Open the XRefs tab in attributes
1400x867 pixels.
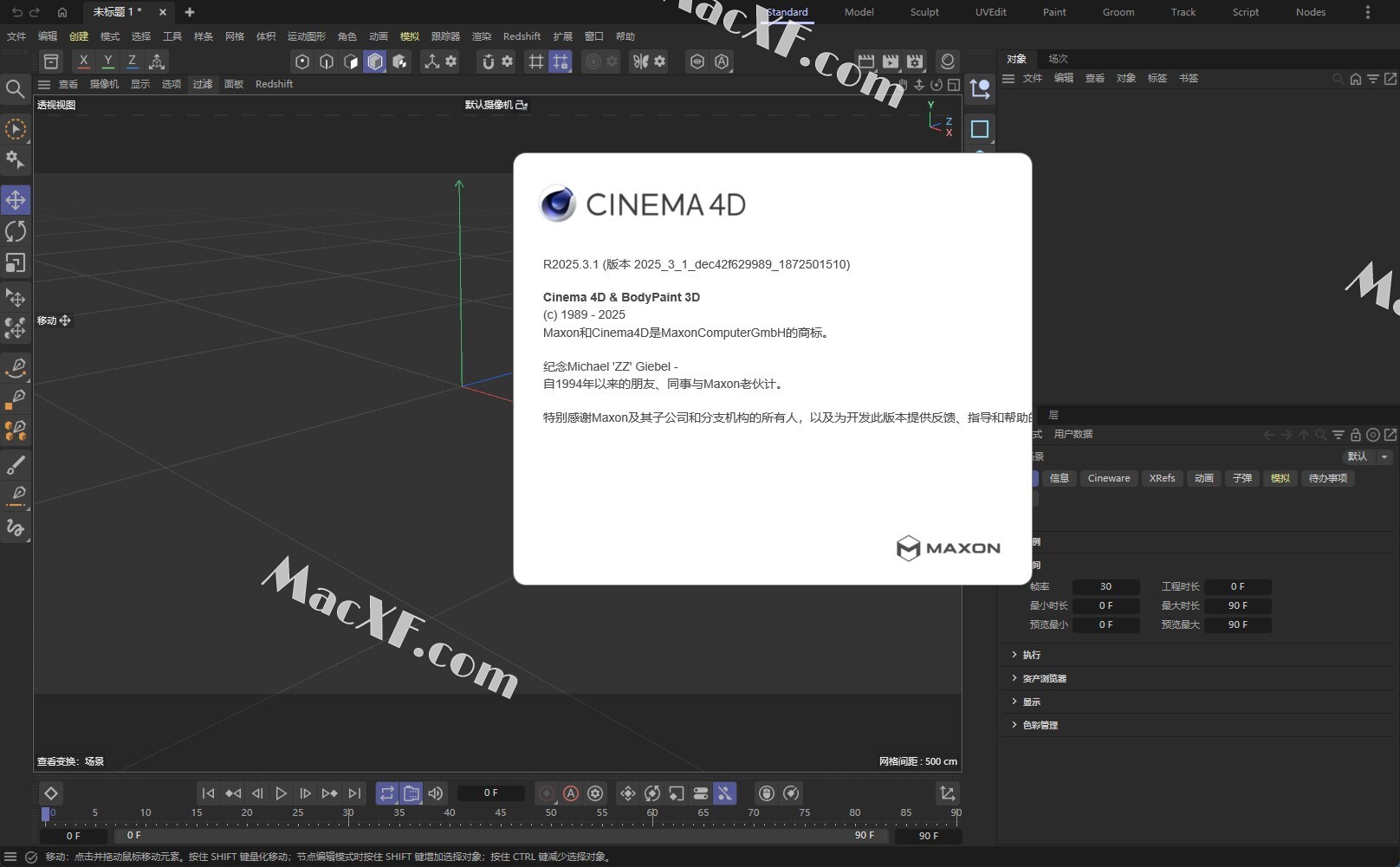[x=1162, y=478]
